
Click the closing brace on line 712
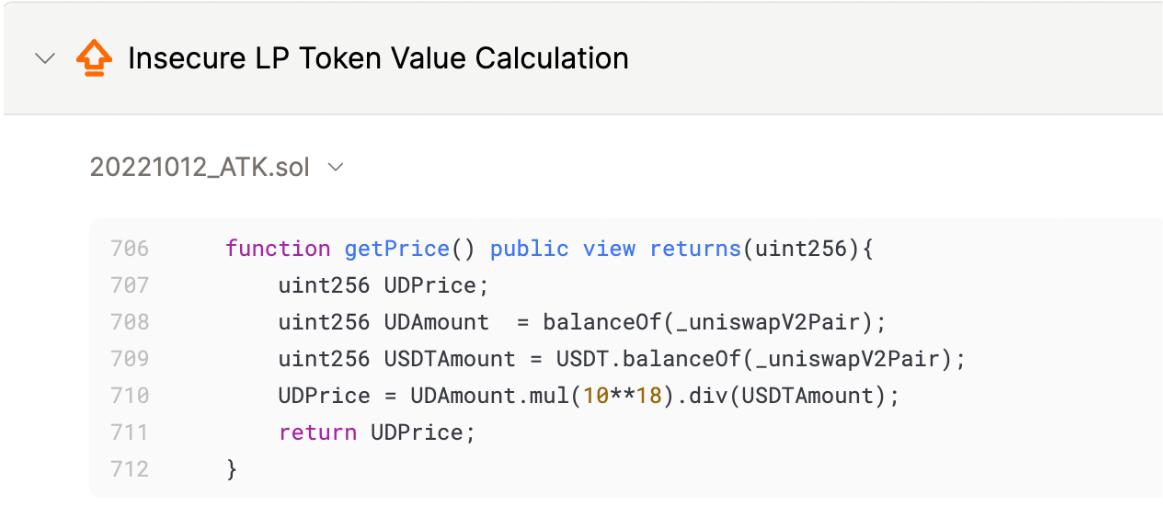point(232,469)
